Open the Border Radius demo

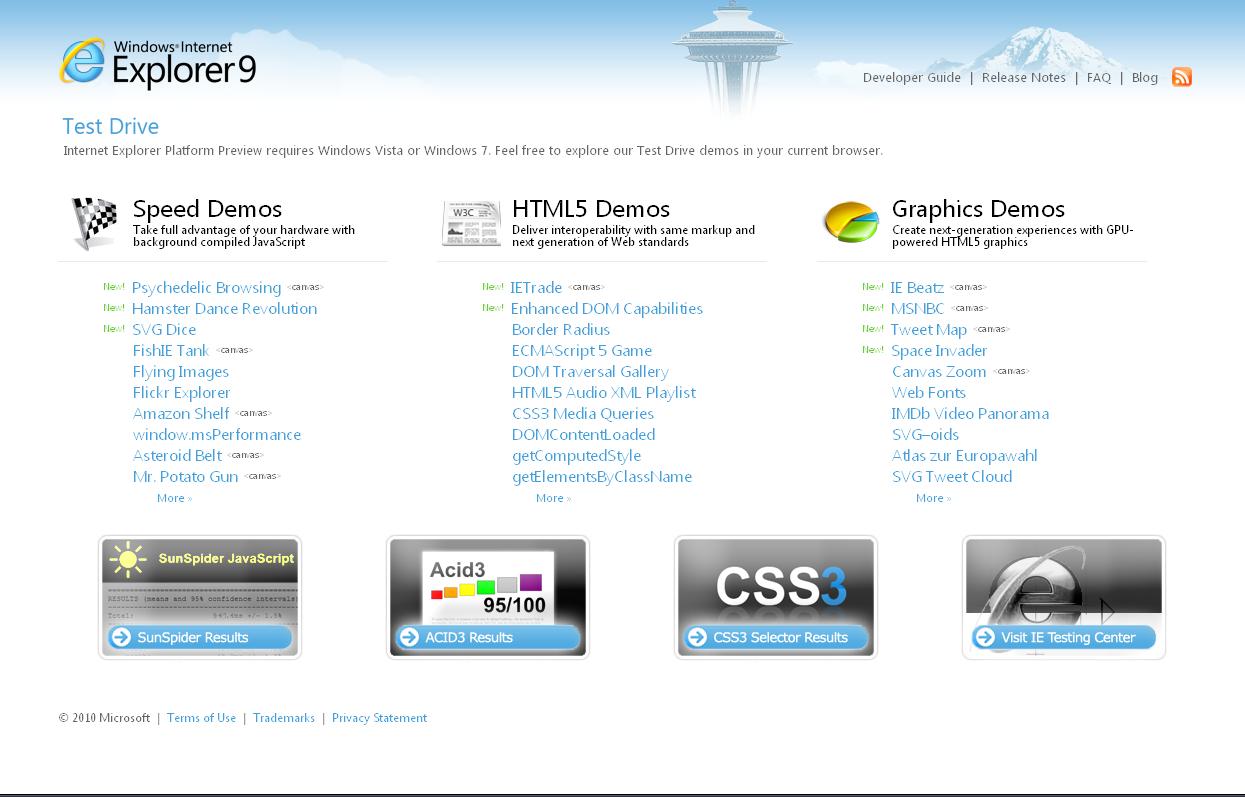pyautogui.click(x=561, y=330)
